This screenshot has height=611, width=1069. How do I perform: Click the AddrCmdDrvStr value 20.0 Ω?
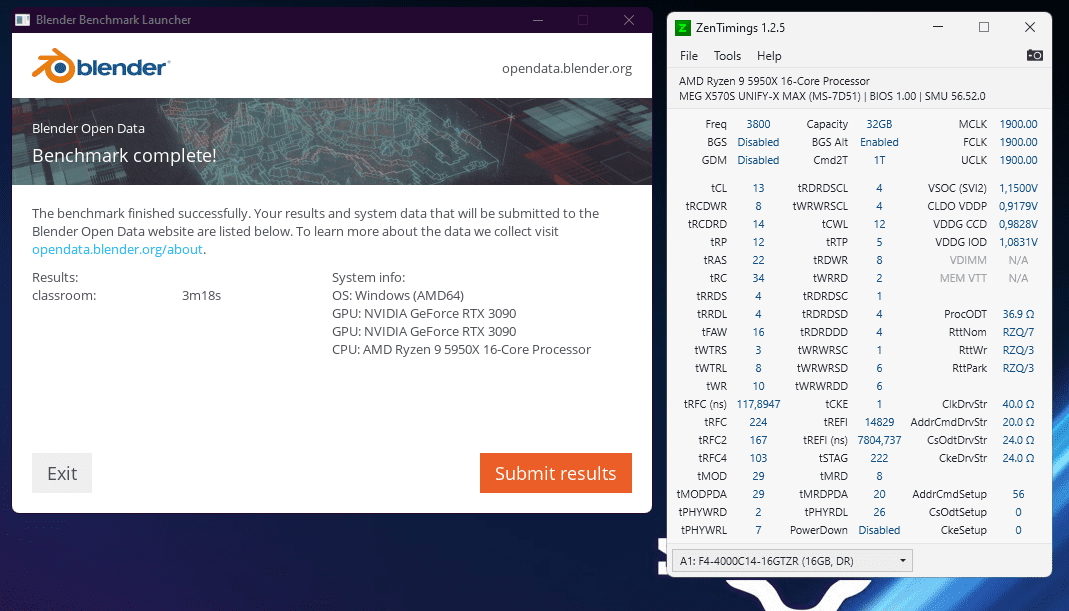(1019, 422)
